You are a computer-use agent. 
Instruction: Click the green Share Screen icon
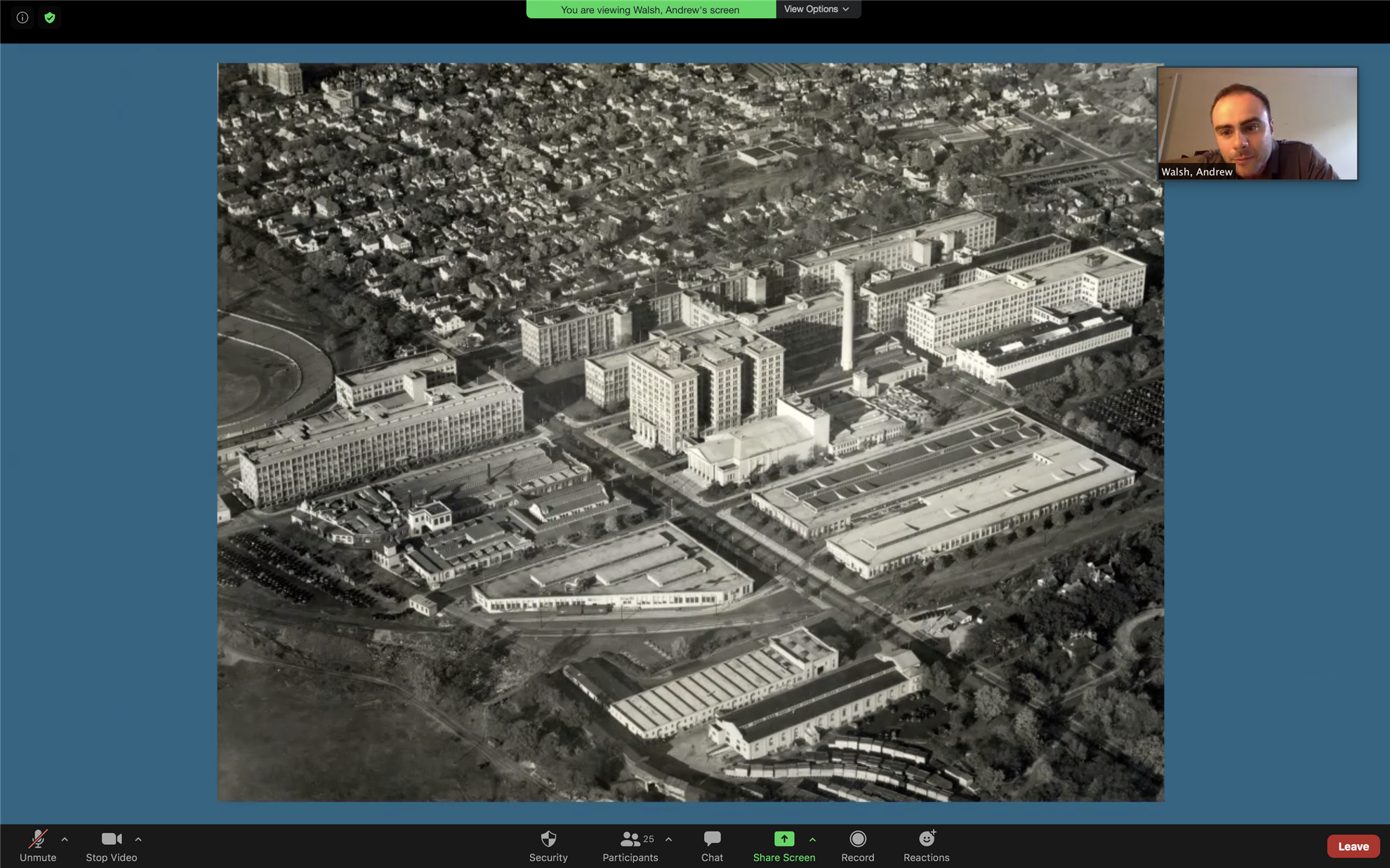[x=783, y=839]
